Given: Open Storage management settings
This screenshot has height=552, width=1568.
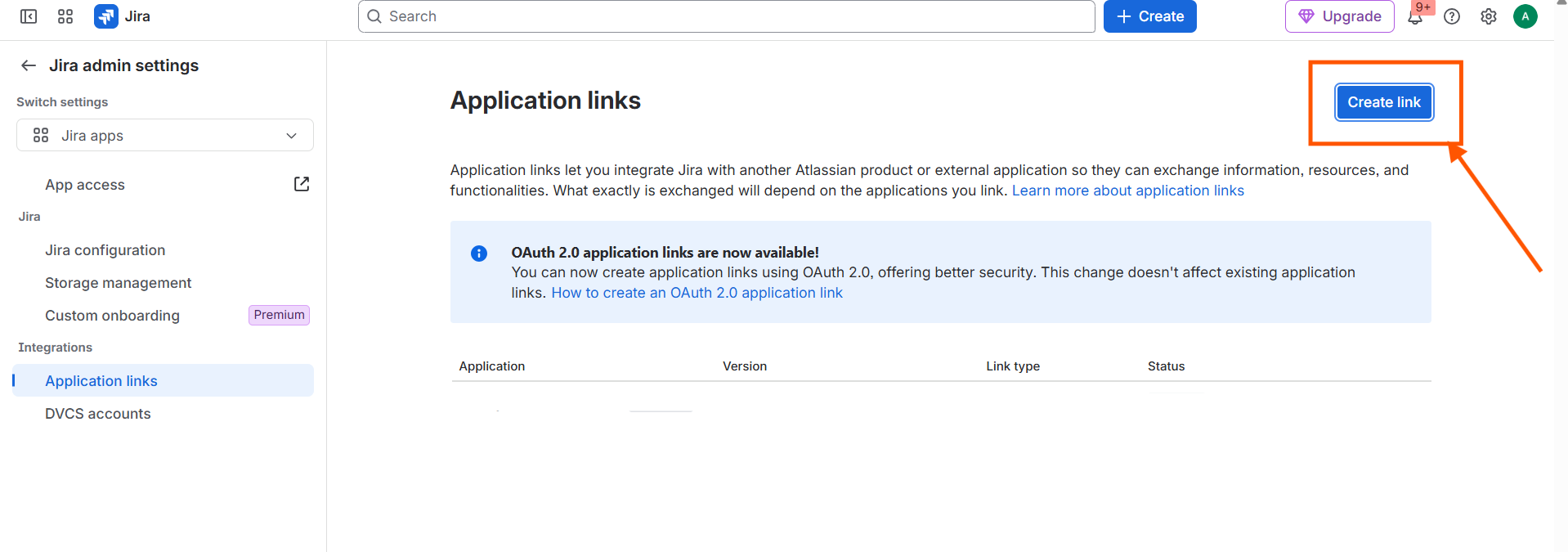Looking at the screenshot, I should (119, 283).
